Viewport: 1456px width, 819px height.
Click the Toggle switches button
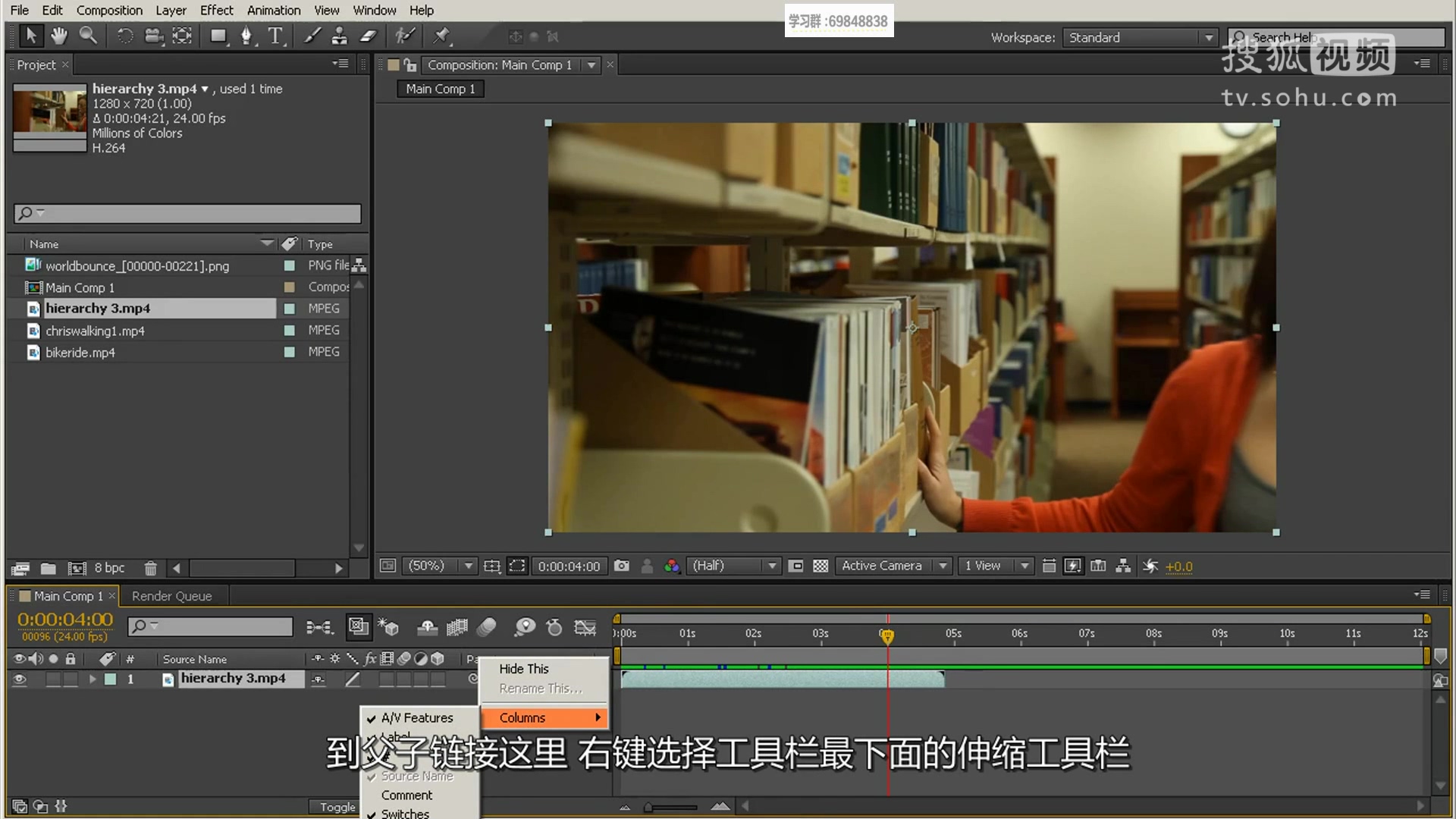(x=337, y=807)
